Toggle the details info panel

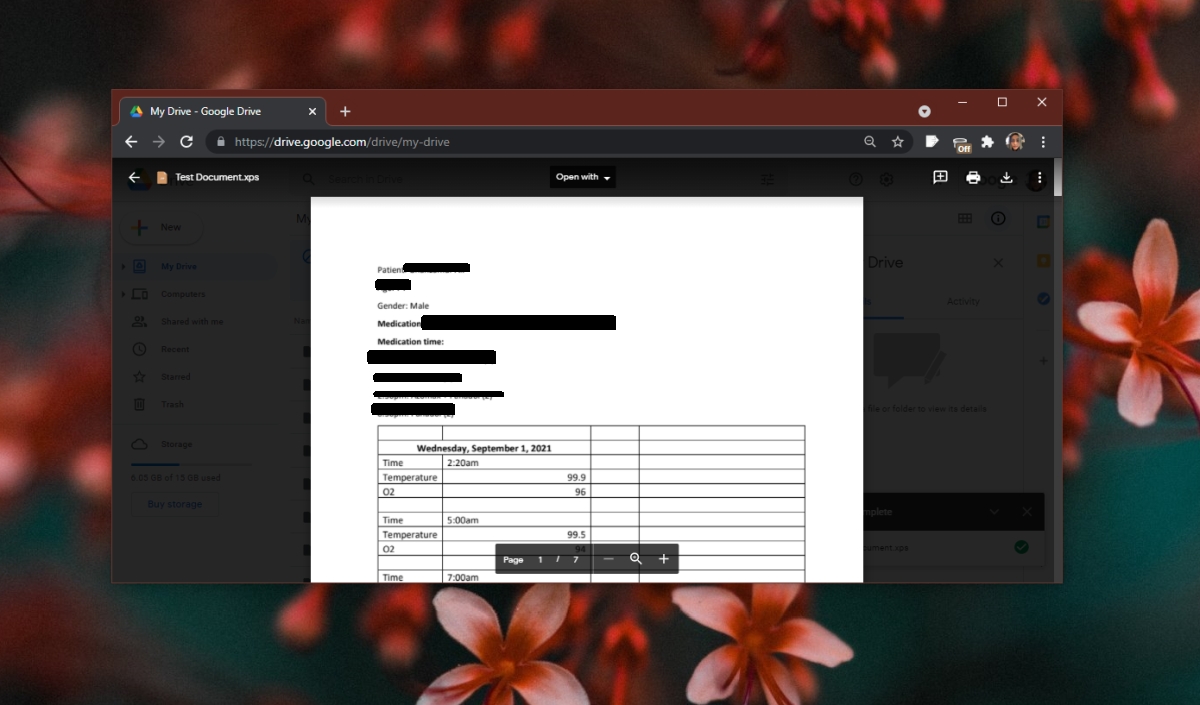[998, 218]
